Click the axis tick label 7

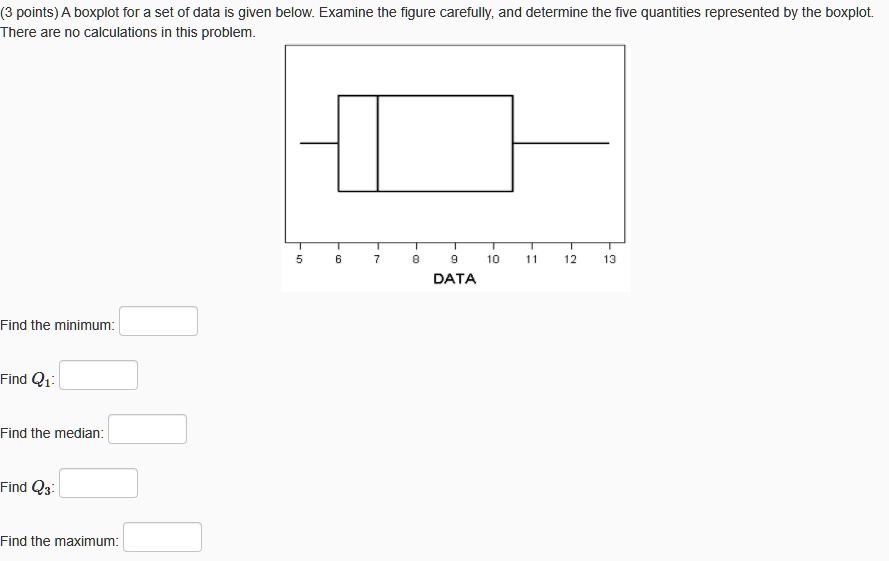(377, 259)
